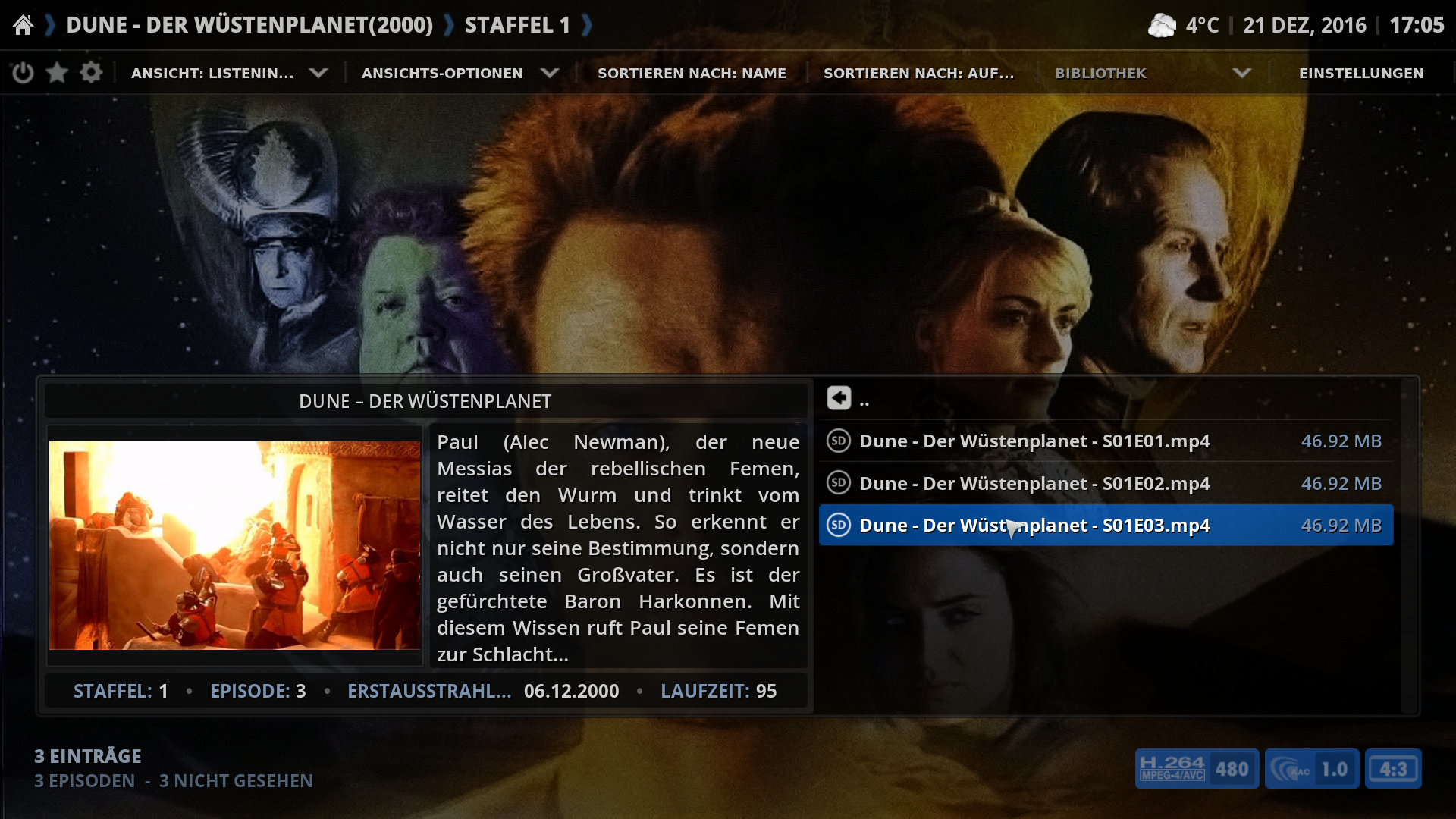The image size is (1456, 819).
Task: Select Dune - Der Wüstenplanet - S01E01.mp4
Action: (1106, 441)
